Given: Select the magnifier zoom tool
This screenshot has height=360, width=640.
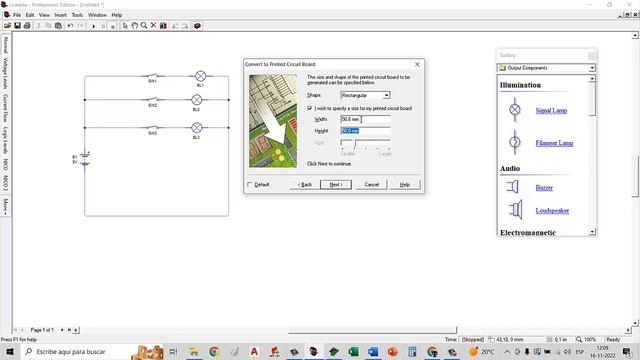Looking at the screenshot, I should click(x=144, y=25).
